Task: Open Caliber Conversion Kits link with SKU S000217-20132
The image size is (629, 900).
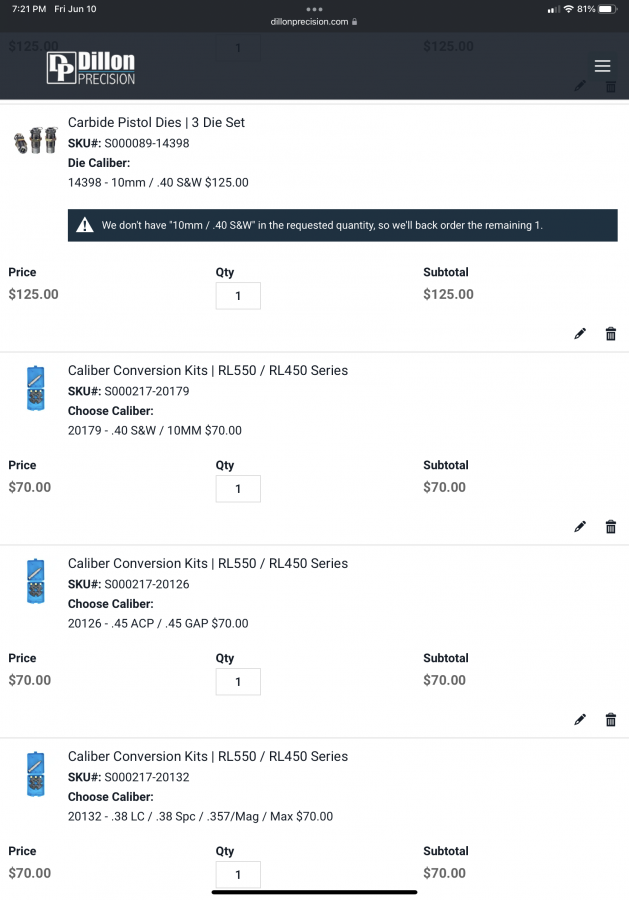Action: tap(208, 756)
